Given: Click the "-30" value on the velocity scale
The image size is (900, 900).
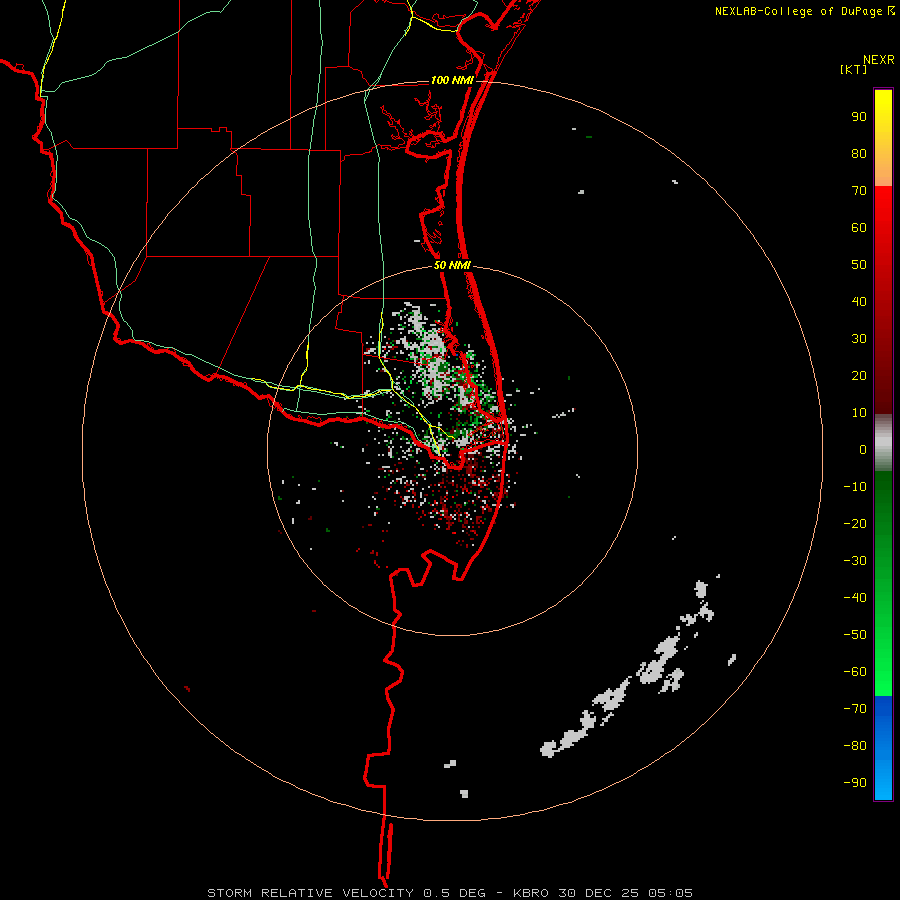Looking at the screenshot, I should click(x=855, y=561).
